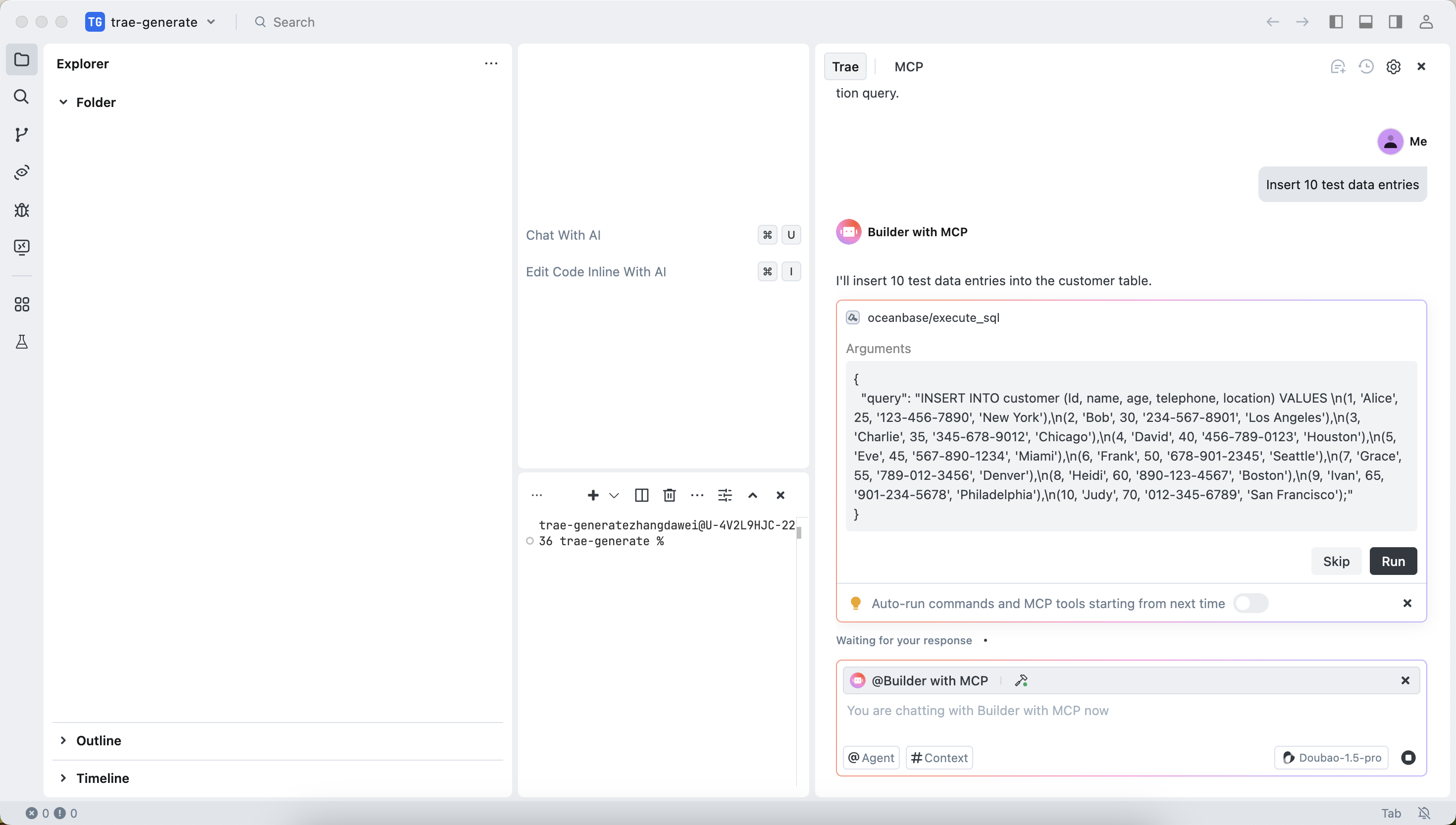1456x825 pixels.
Task: Start a new chat via icon
Action: click(1338, 67)
